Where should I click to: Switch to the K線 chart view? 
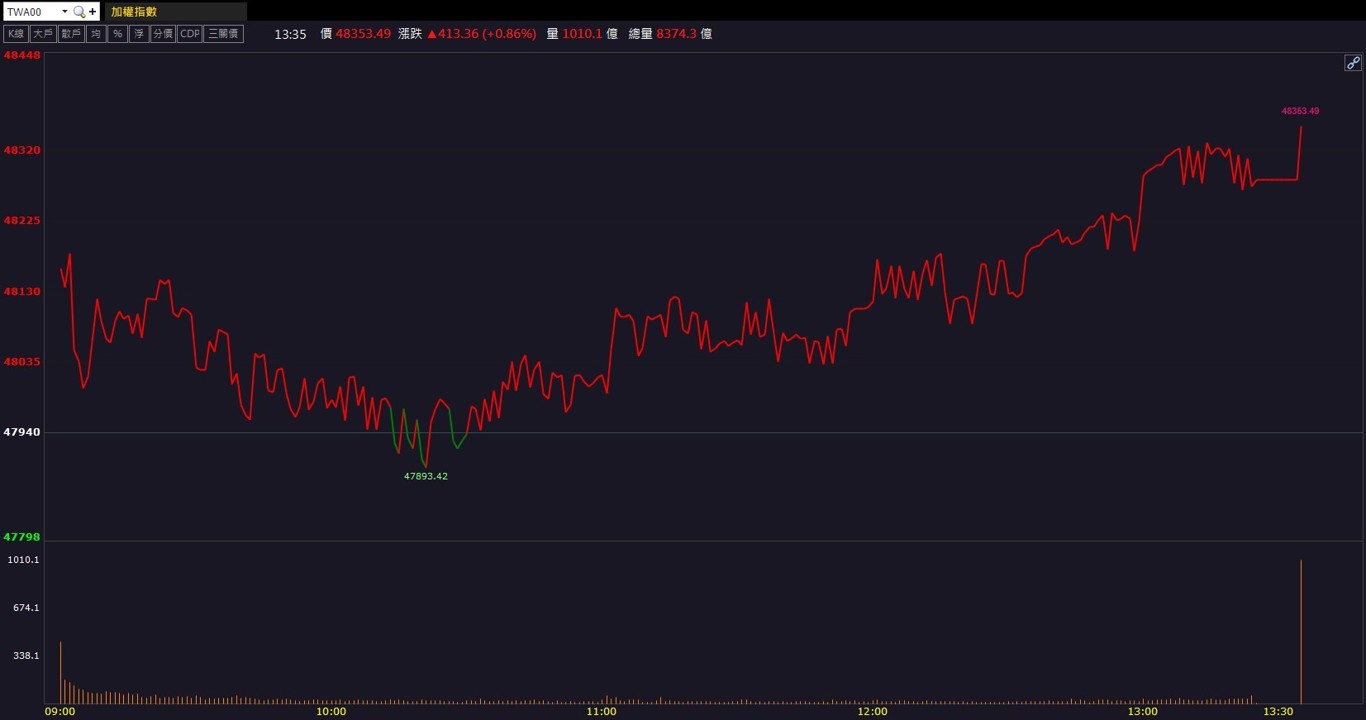16,34
